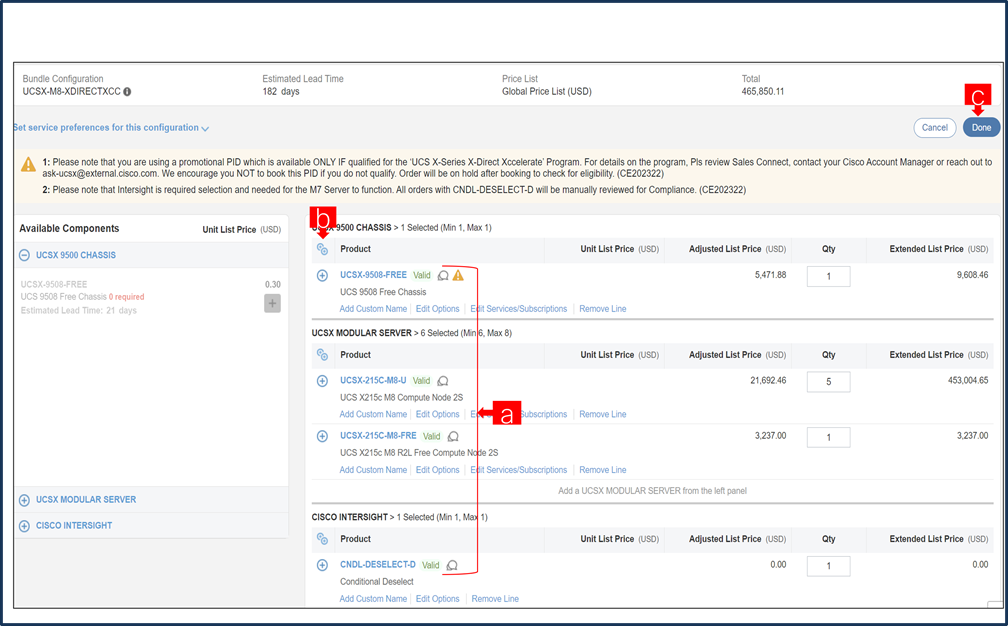The width and height of the screenshot is (1008, 626).
Task: Open the UCSX-215C-M8-FRE product link
Action: tap(378, 436)
